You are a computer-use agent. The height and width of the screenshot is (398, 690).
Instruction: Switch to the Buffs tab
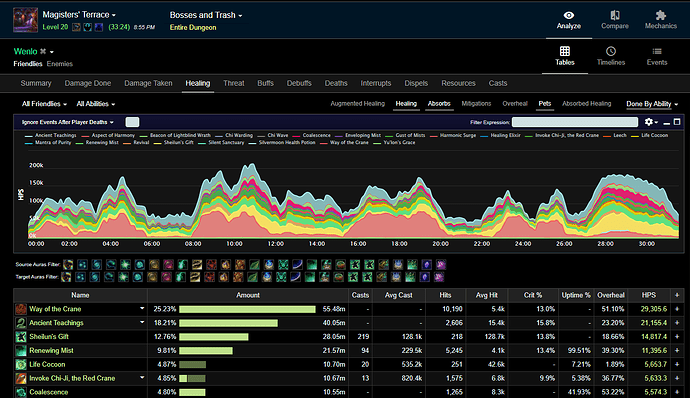tap(265, 83)
